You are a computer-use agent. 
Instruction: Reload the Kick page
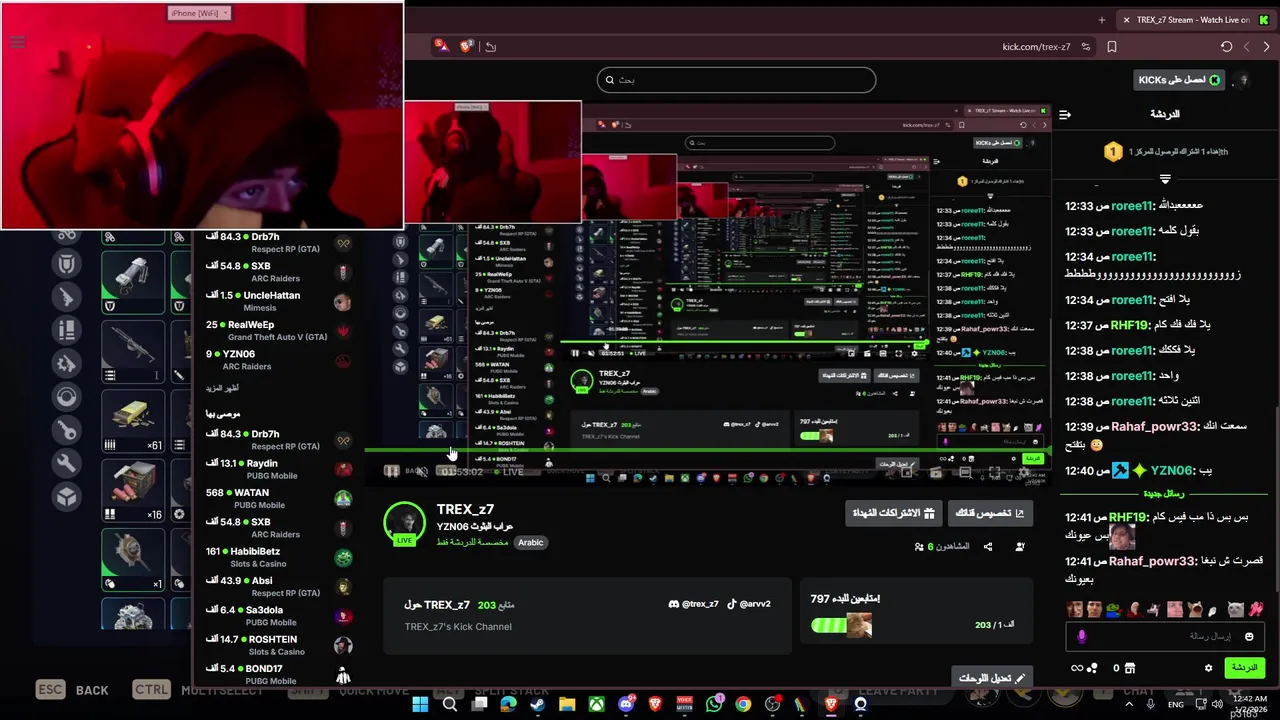[1226, 47]
